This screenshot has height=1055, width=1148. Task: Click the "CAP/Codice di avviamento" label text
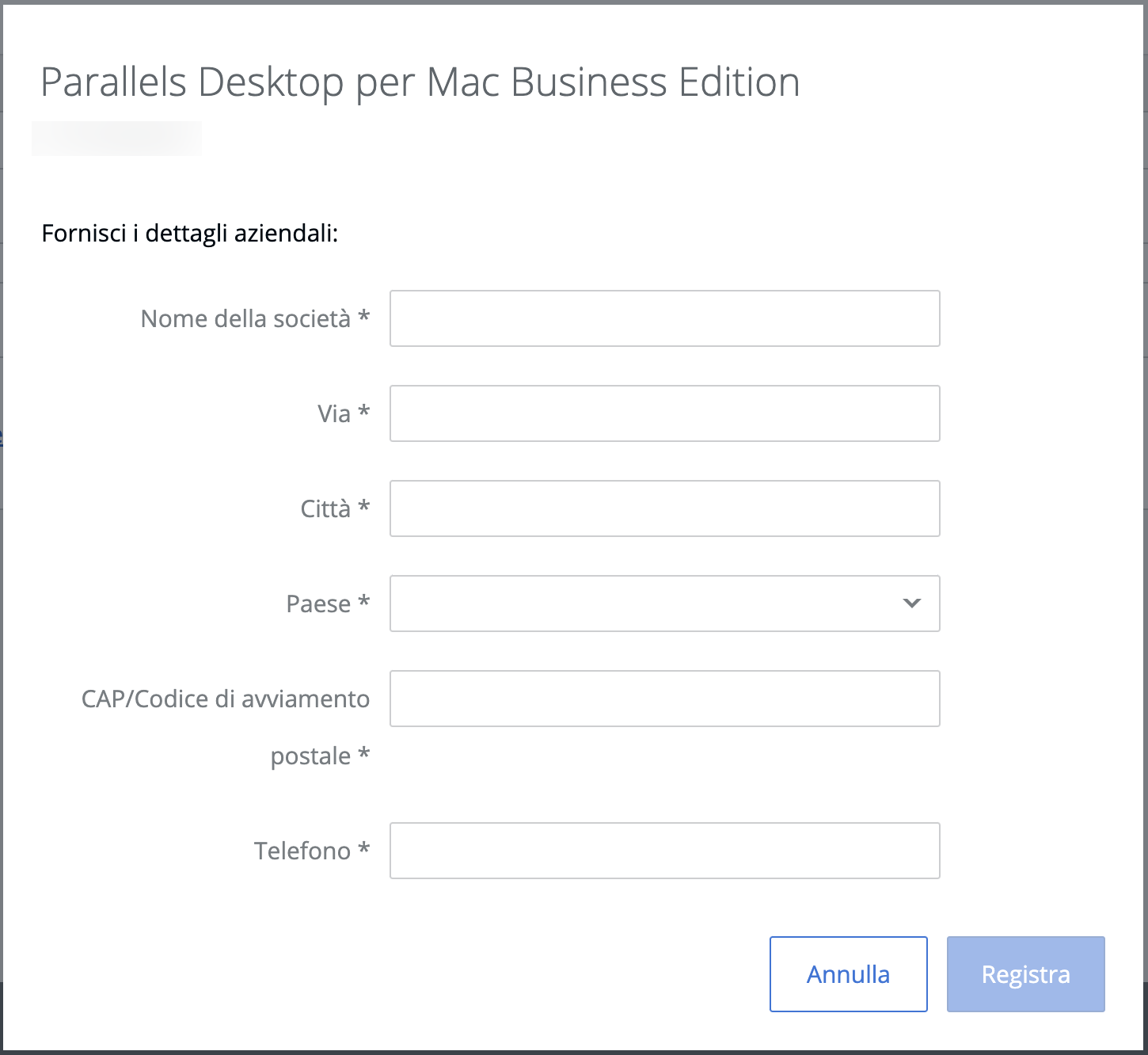pyautogui.click(x=226, y=699)
